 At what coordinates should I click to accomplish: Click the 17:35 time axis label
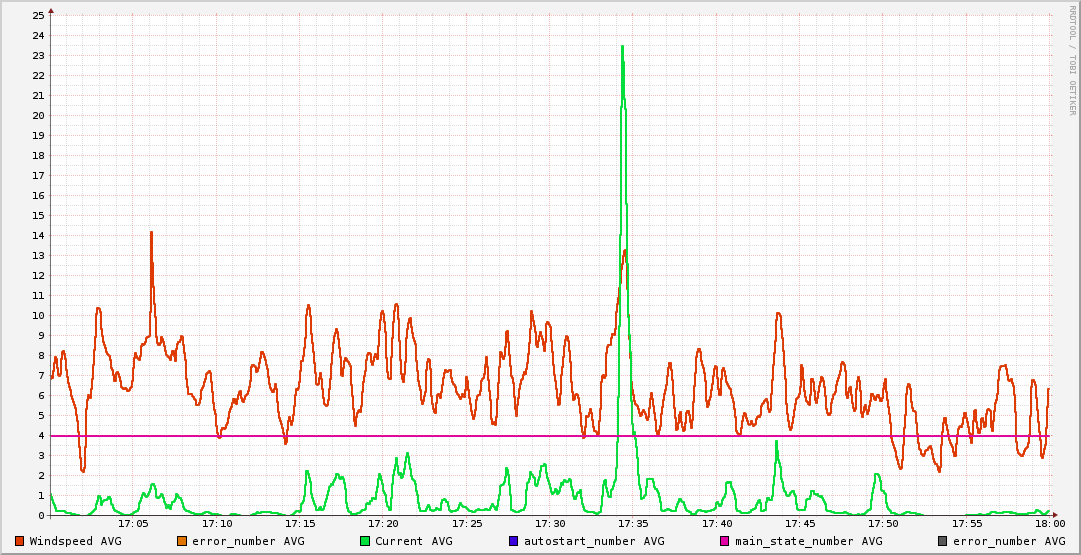click(633, 523)
